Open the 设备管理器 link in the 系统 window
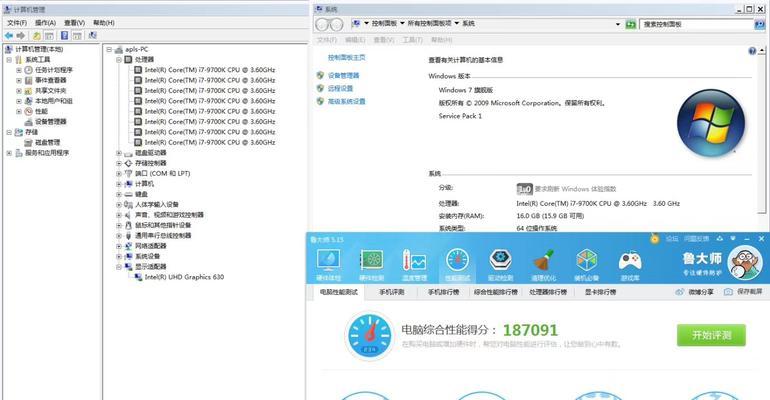Screen dimensions: 770x400 click(344, 76)
